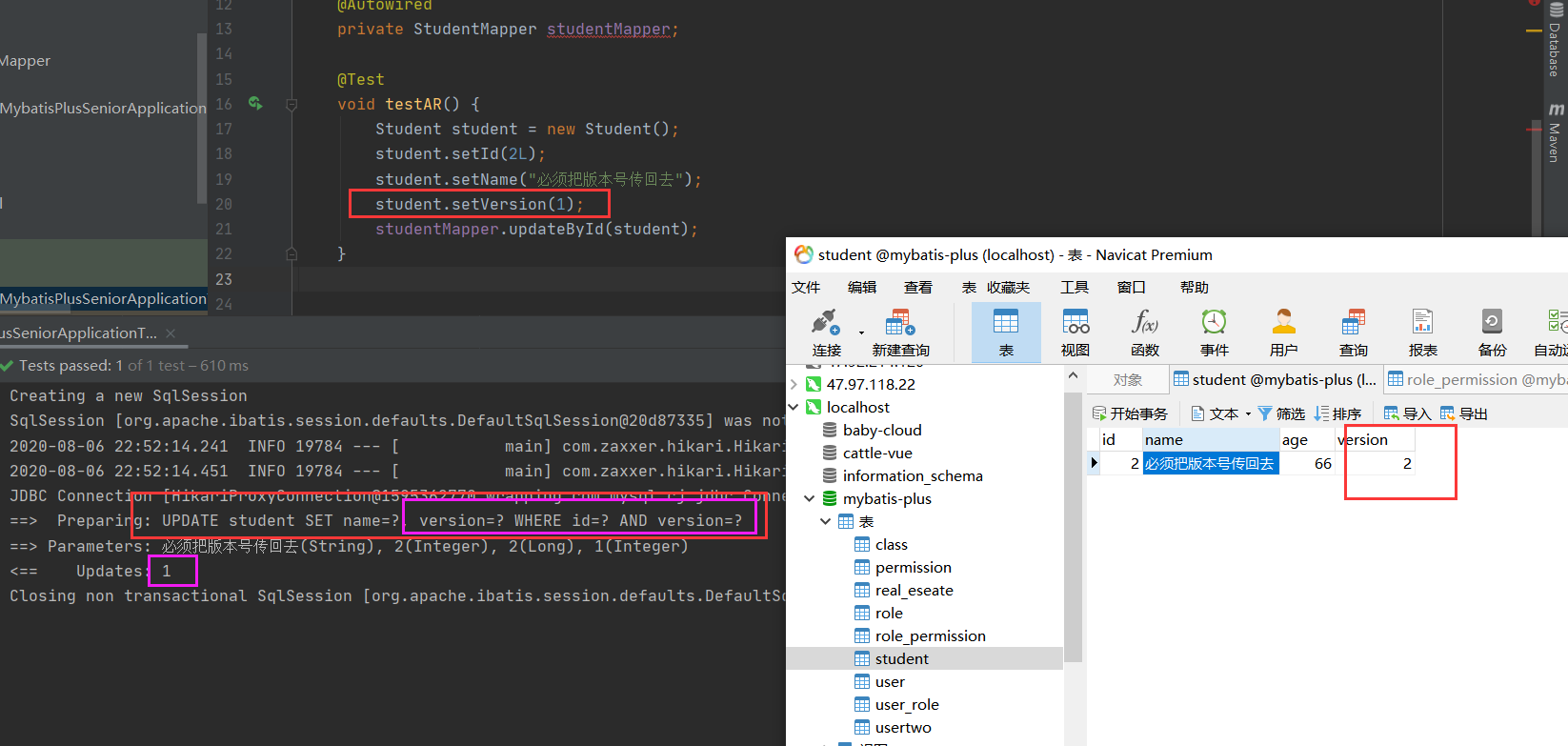Select the information_schema database
The width and height of the screenshot is (1568, 746).
coord(913,476)
